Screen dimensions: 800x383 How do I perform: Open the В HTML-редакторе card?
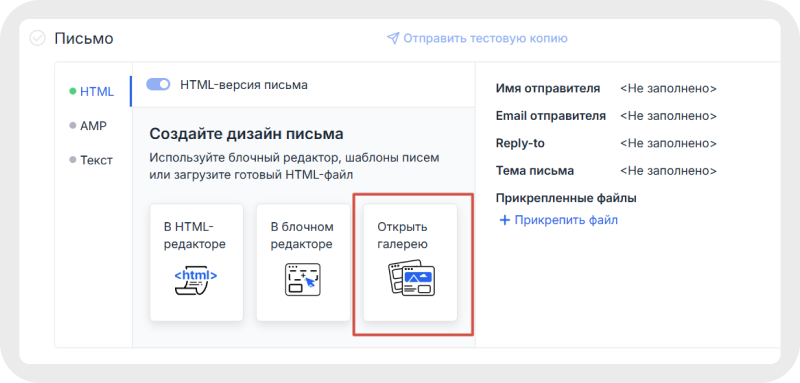coord(196,262)
